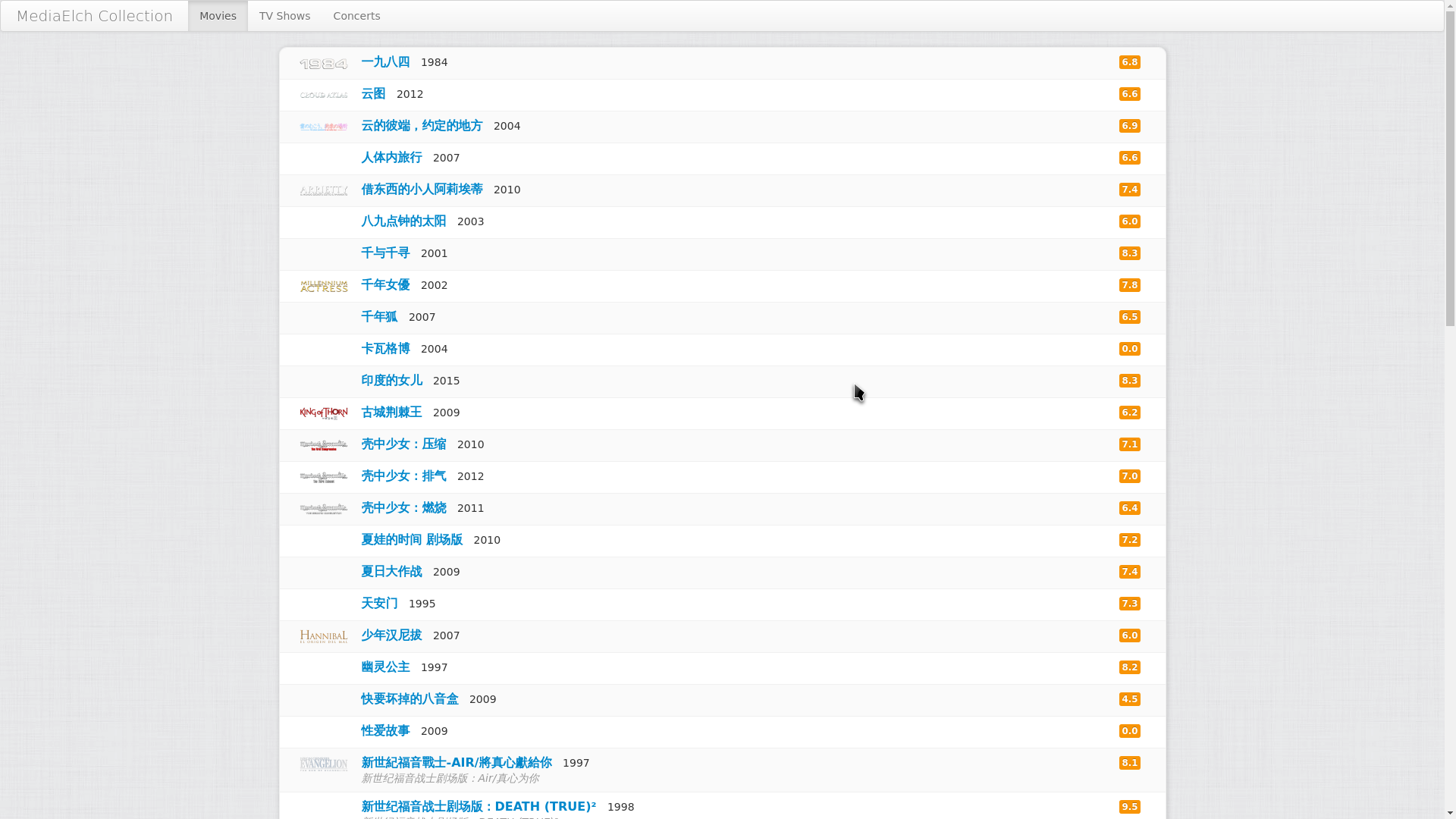Click the Evangelion logo thumbnail
Viewport: 1456px width, 819px height.
323,764
